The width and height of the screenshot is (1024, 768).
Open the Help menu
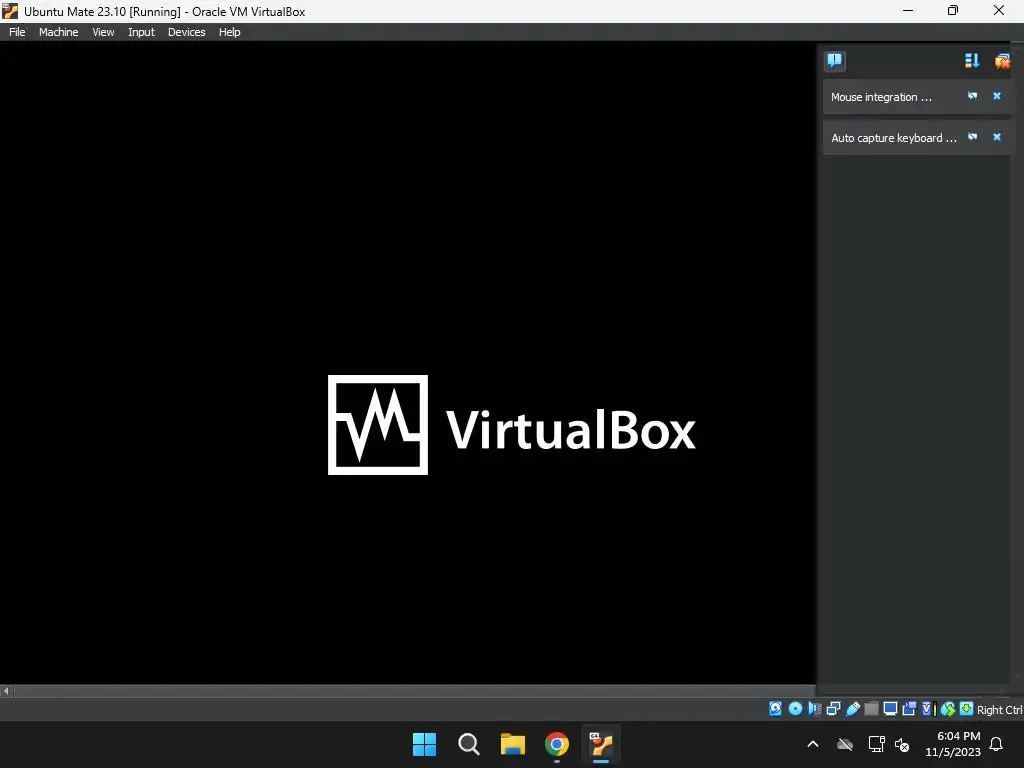point(229,32)
